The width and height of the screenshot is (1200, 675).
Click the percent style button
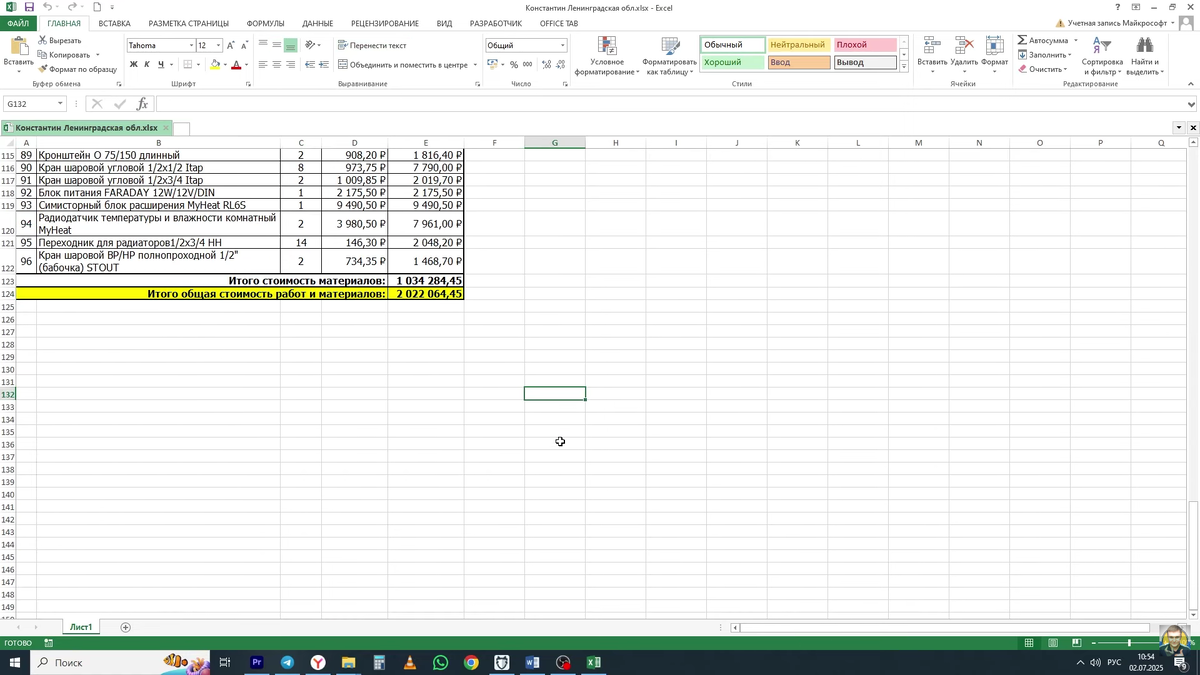[514, 65]
